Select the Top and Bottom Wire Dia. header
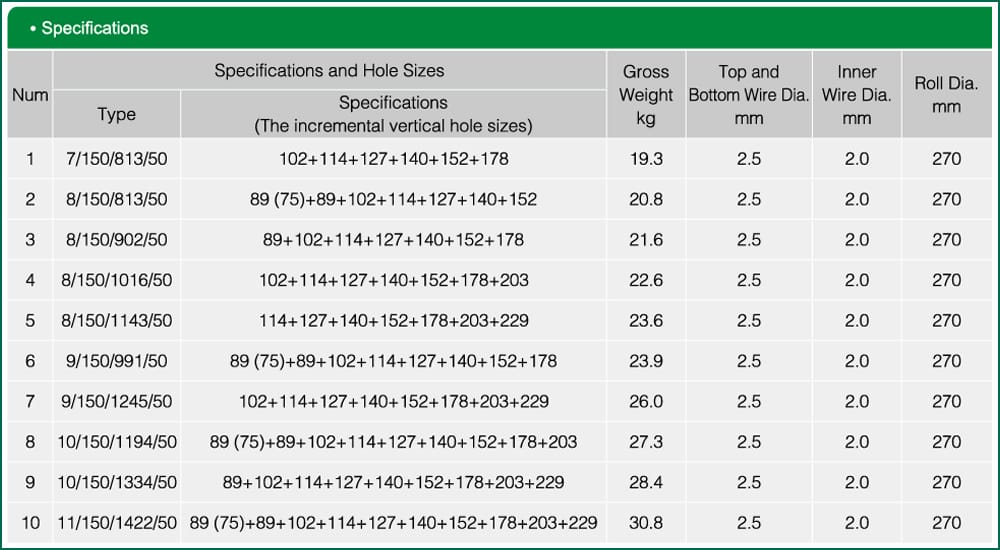 click(749, 95)
